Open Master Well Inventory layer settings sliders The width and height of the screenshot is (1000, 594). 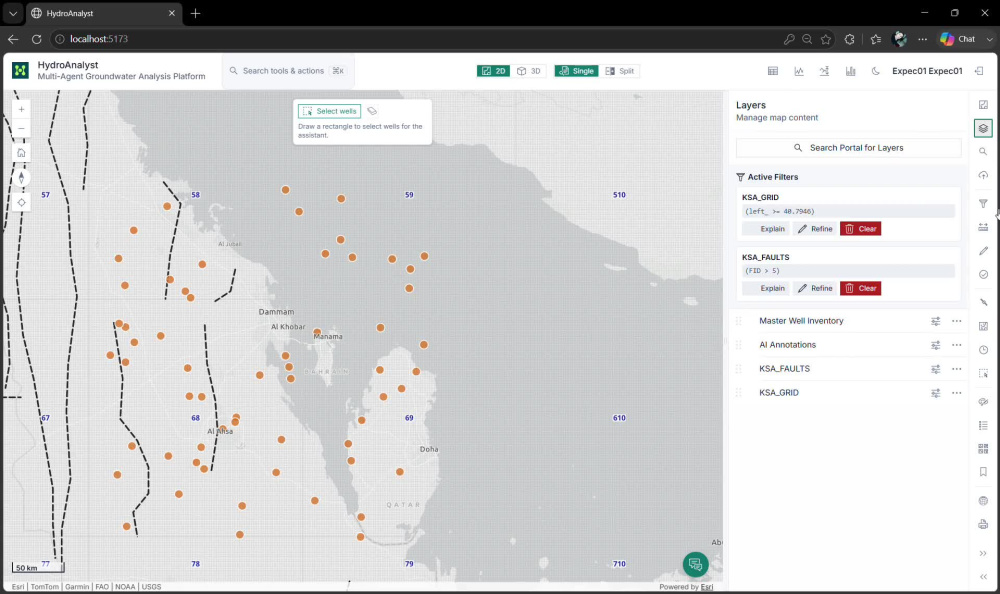coord(935,321)
